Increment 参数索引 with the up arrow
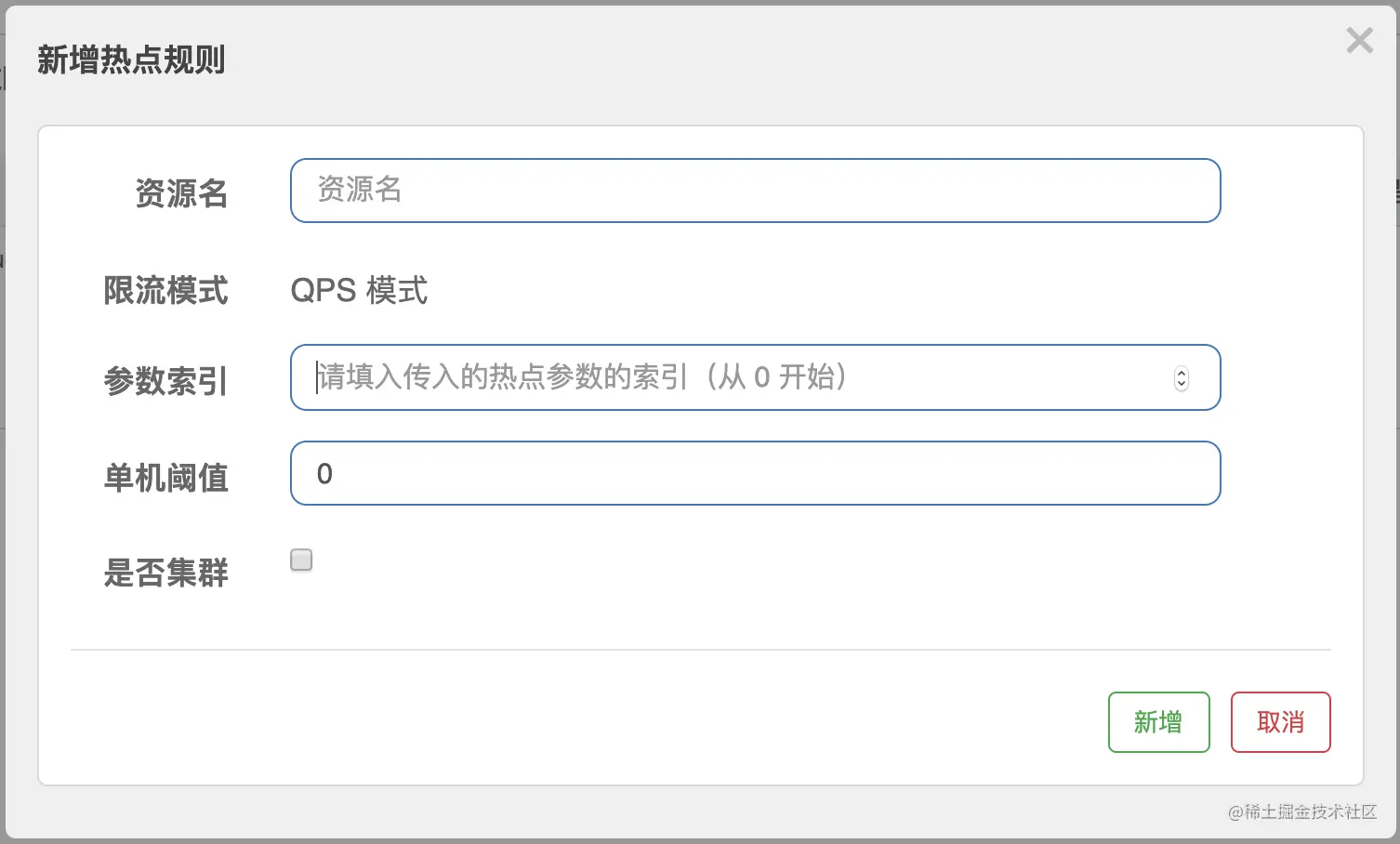Image resolution: width=1400 pixels, height=844 pixels. [1182, 373]
